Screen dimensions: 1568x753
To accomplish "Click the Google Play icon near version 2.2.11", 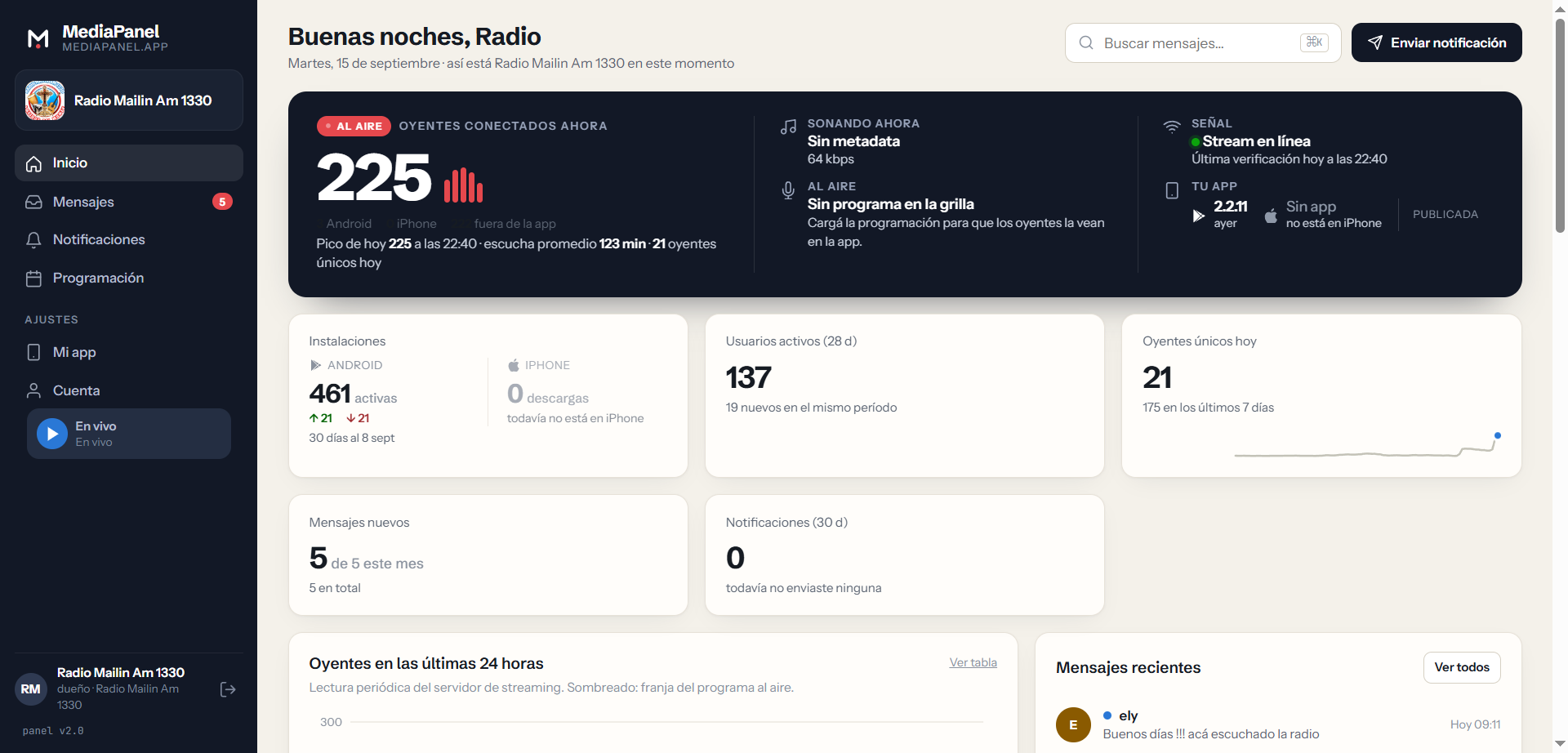I will (1198, 216).
